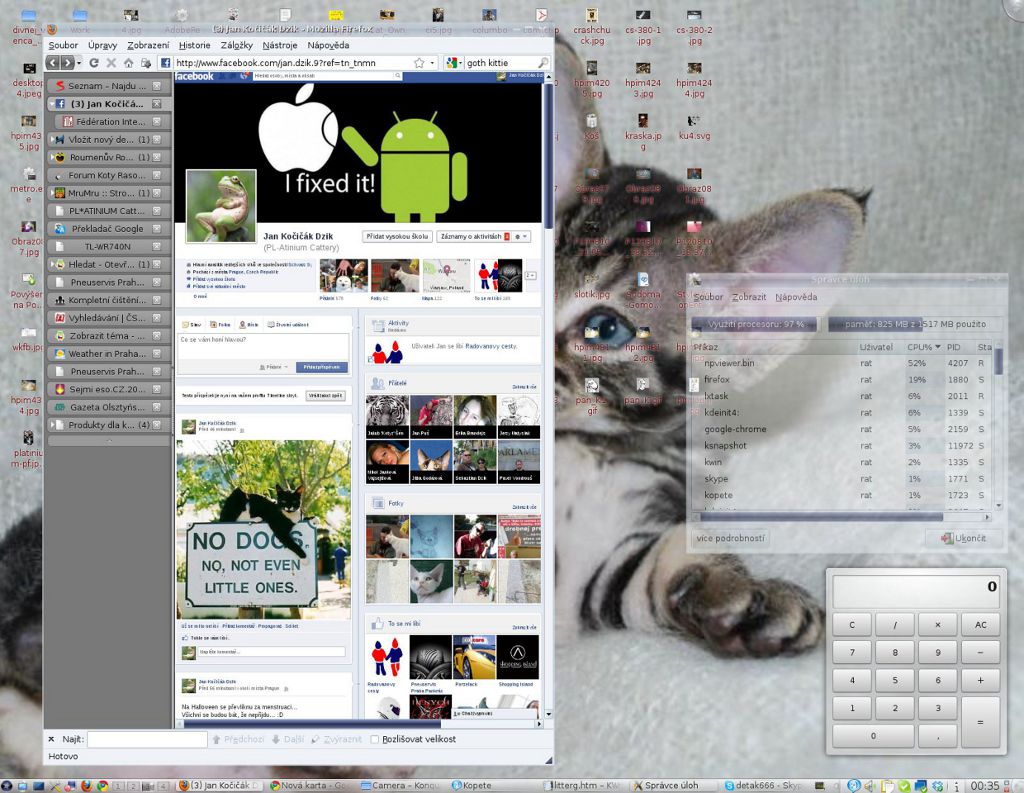Image resolution: width=1024 pixels, height=793 pixels.
Task: Expand the Vložit nový de... tab group
Action: click(52, 139)
